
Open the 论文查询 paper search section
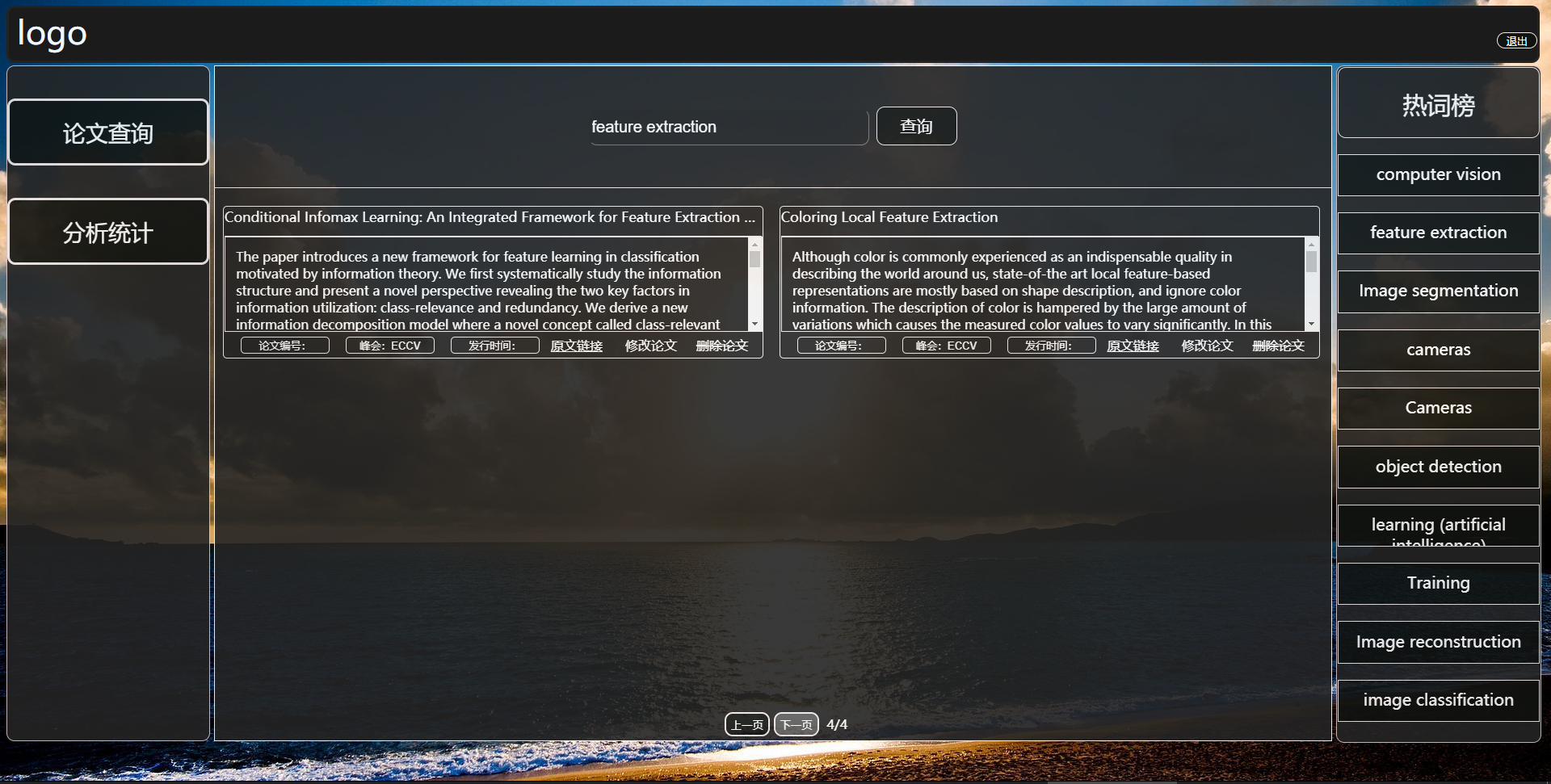[108, 132]
